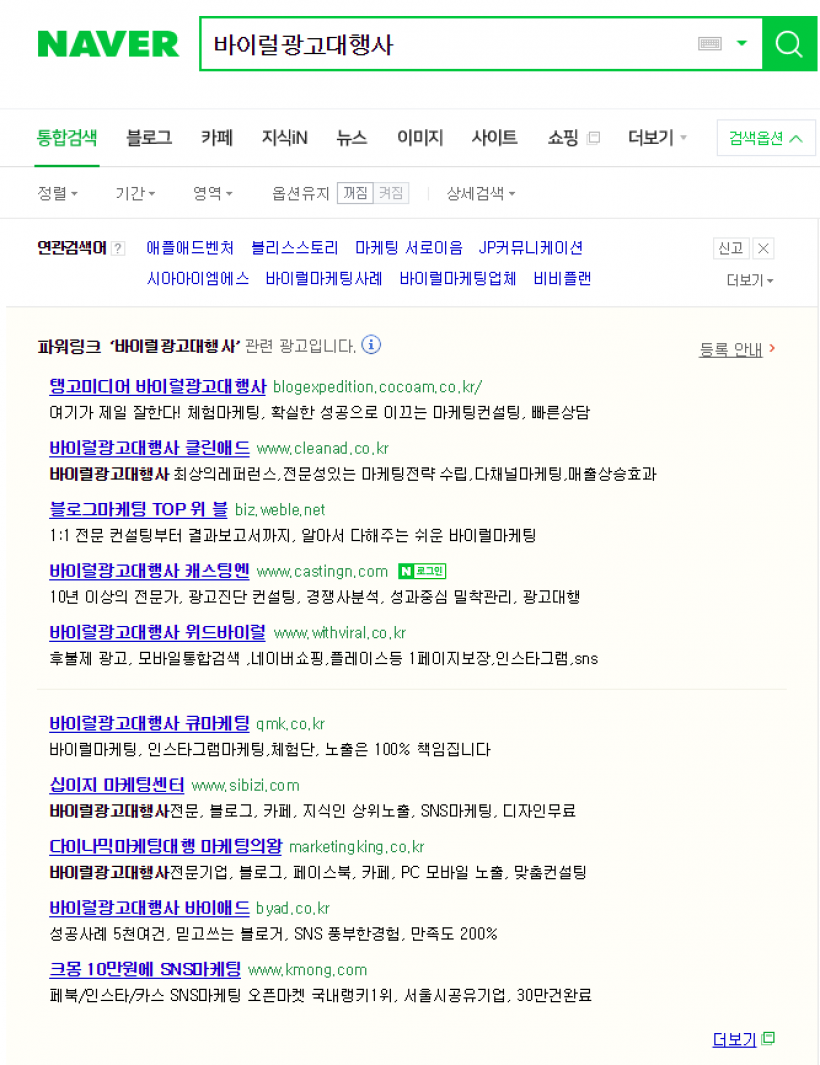Open the 기간 period dropdown
Viewport: 820px width, 1065px height.
[x=135, y=194]
